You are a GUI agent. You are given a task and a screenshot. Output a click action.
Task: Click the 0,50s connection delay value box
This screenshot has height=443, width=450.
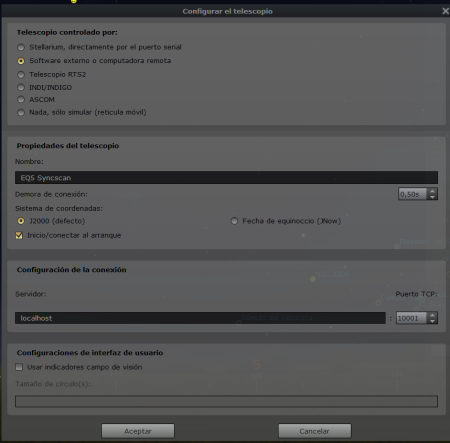click(x=413, y=194)
